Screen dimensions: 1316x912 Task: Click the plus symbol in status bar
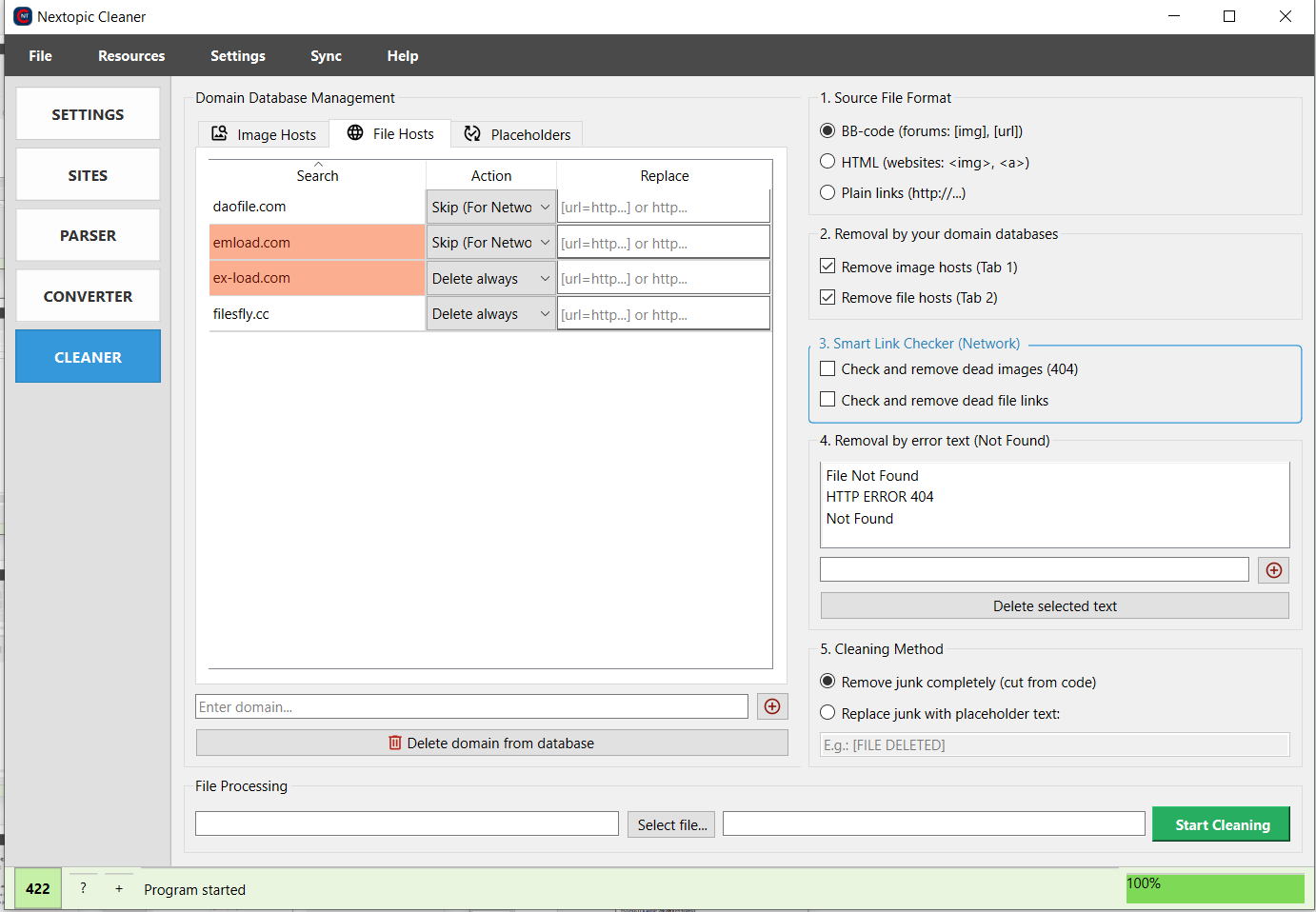[119, 888]
